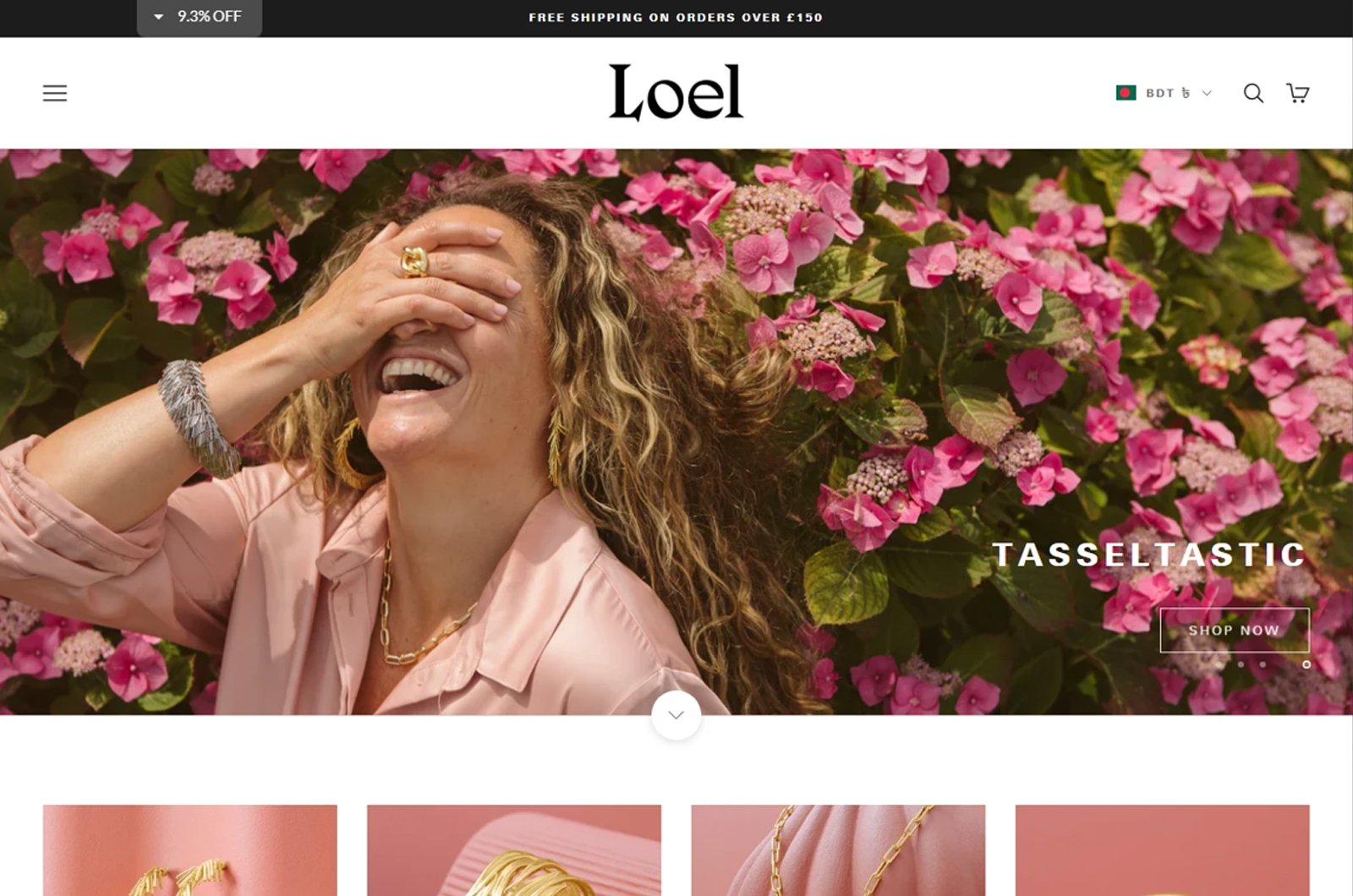Expand the 9.3% OFF discount tab

[x=200, y=18]
